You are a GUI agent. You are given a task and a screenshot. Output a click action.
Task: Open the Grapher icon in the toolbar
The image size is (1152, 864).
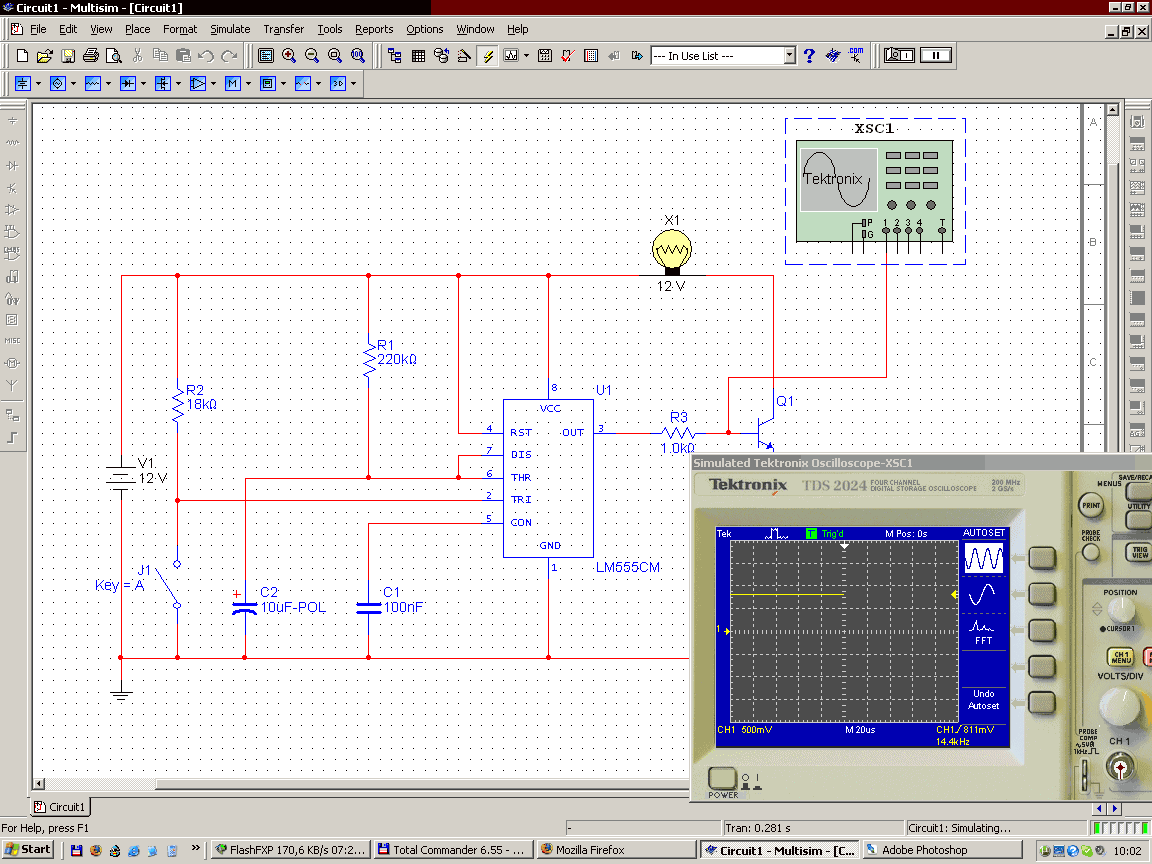pyautogui.click(x=511, y=56)
